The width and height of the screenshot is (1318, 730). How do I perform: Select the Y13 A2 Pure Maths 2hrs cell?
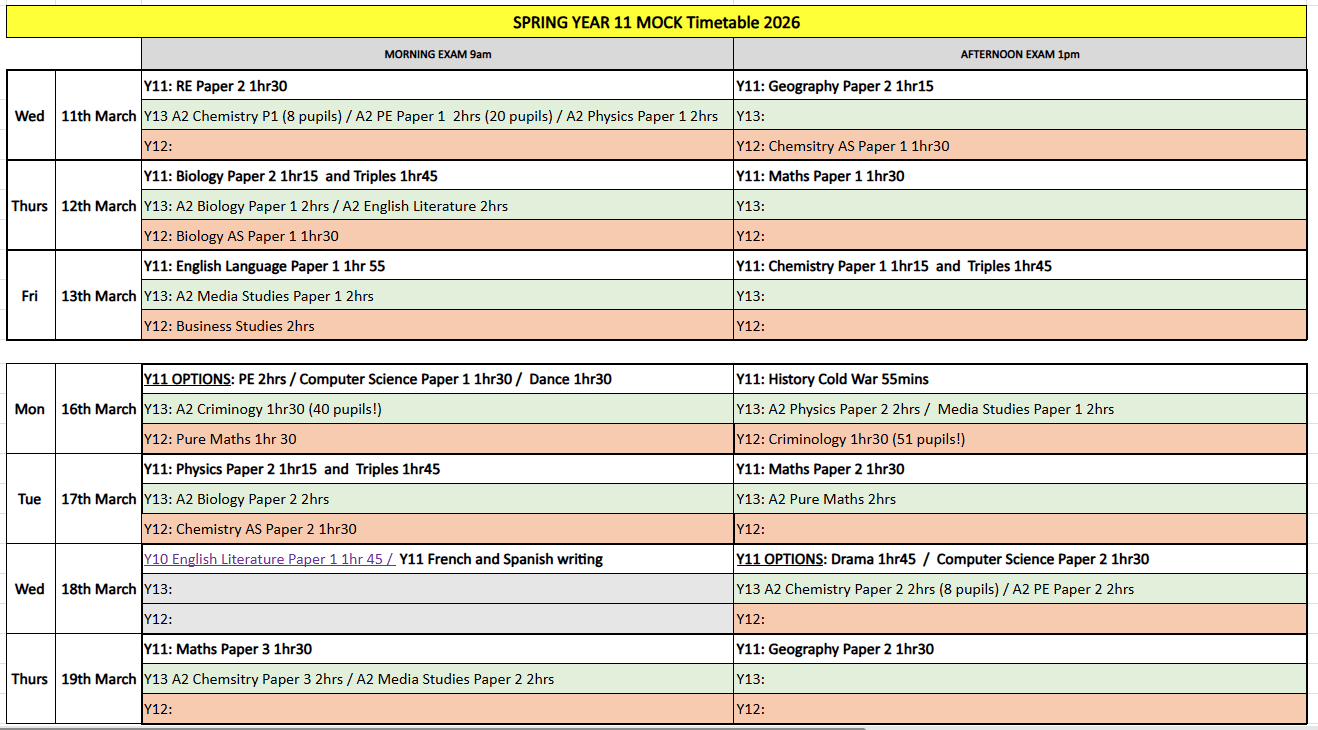(x=816, y=499)
